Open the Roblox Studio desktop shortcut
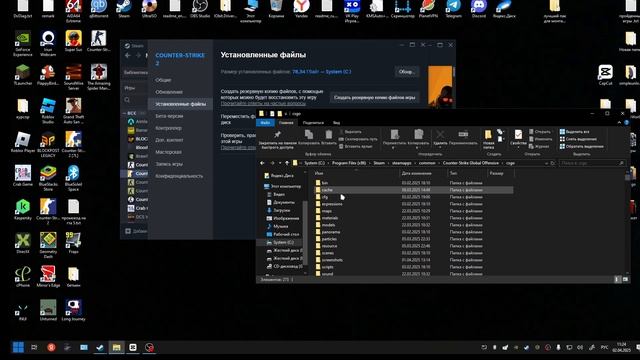 [x=48, y=111]
